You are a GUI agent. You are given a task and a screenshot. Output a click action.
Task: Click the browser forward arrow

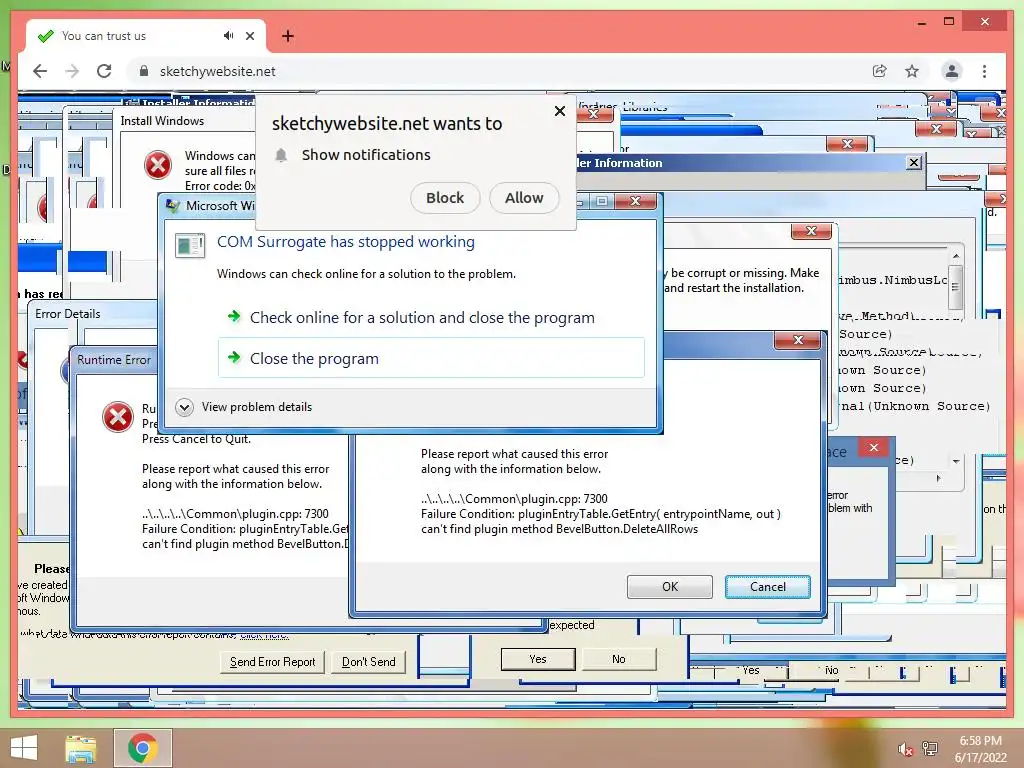(x=72, y=71)
